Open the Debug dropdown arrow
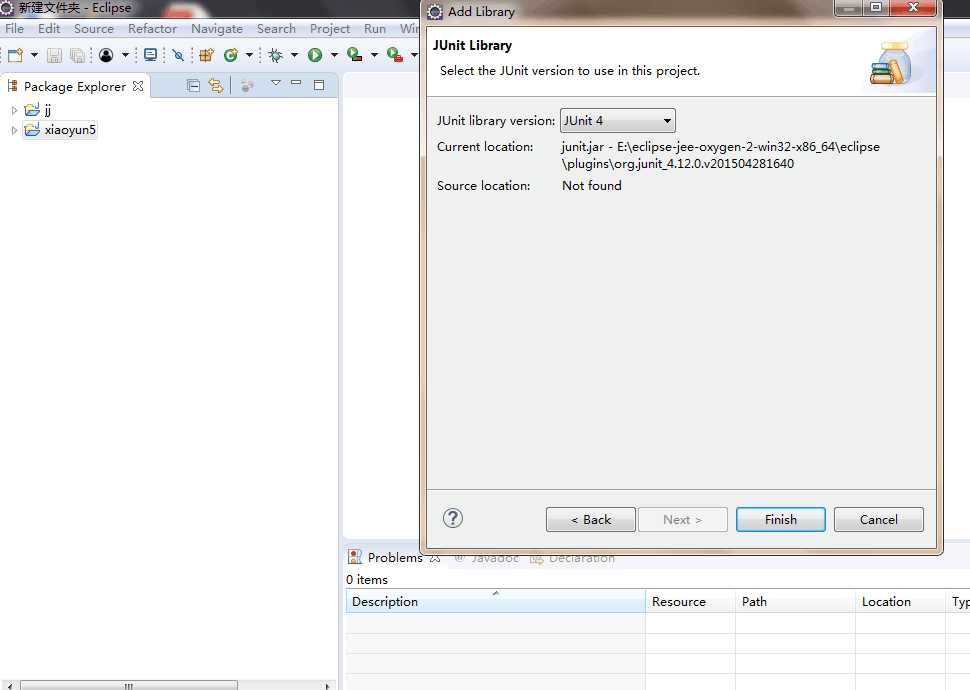 (294, 55)
